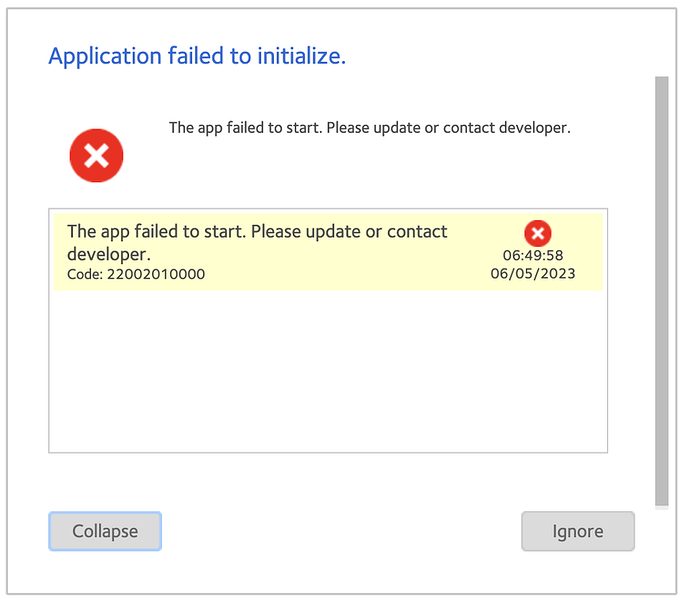Click the summary message beside the large icon

click(x=369, y=128)
